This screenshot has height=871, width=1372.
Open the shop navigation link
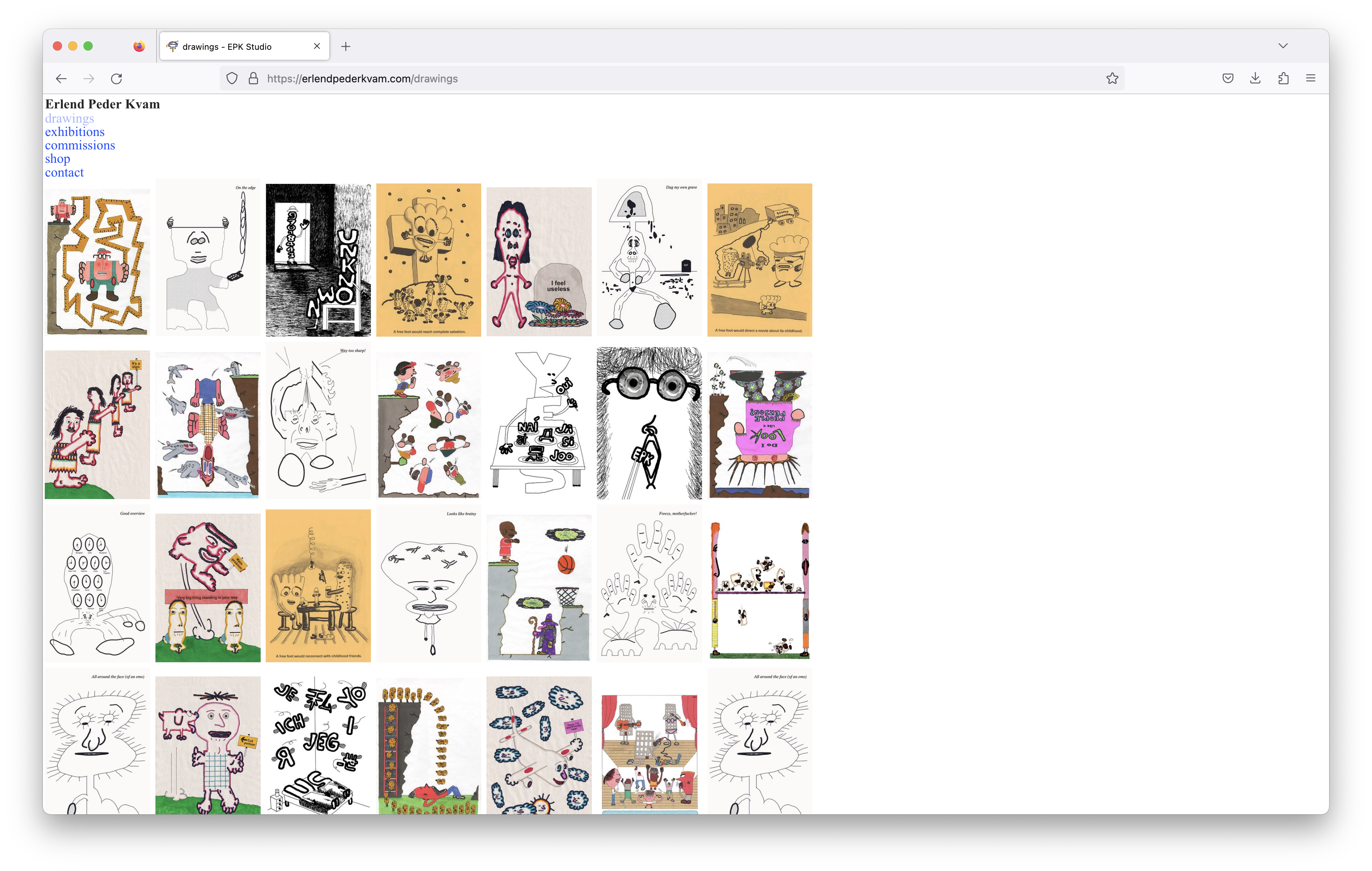click(57, 159)
